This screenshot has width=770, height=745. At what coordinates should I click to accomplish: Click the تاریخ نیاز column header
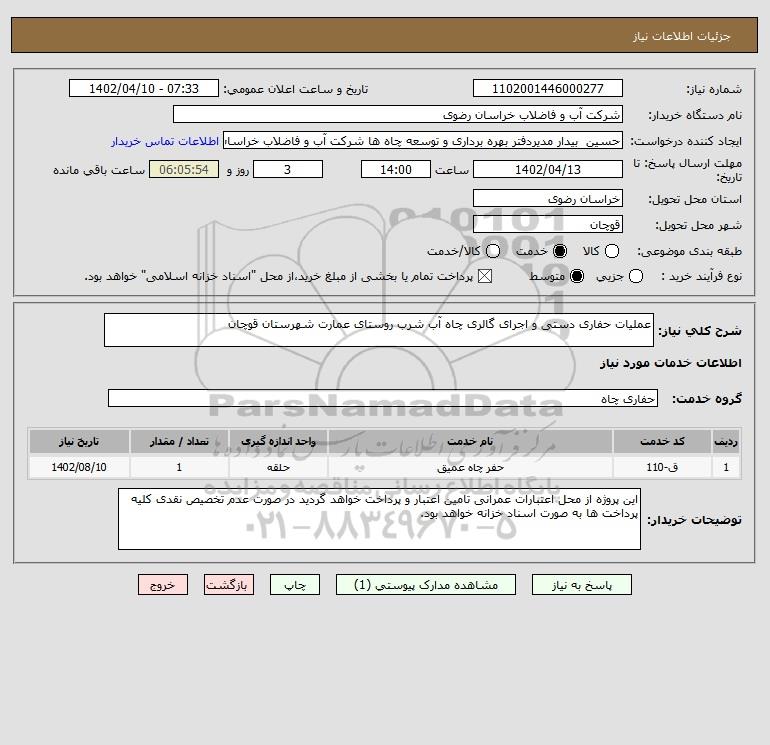(x=79, y=441)
